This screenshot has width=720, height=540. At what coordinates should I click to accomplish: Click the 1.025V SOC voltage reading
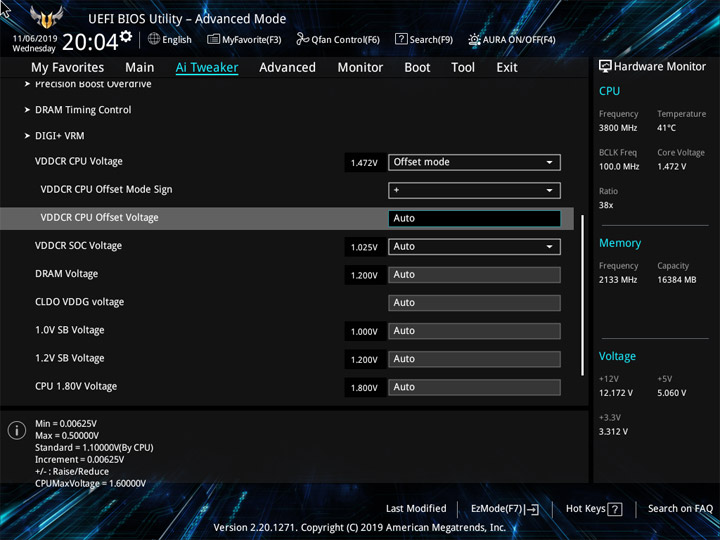[364, 248]
